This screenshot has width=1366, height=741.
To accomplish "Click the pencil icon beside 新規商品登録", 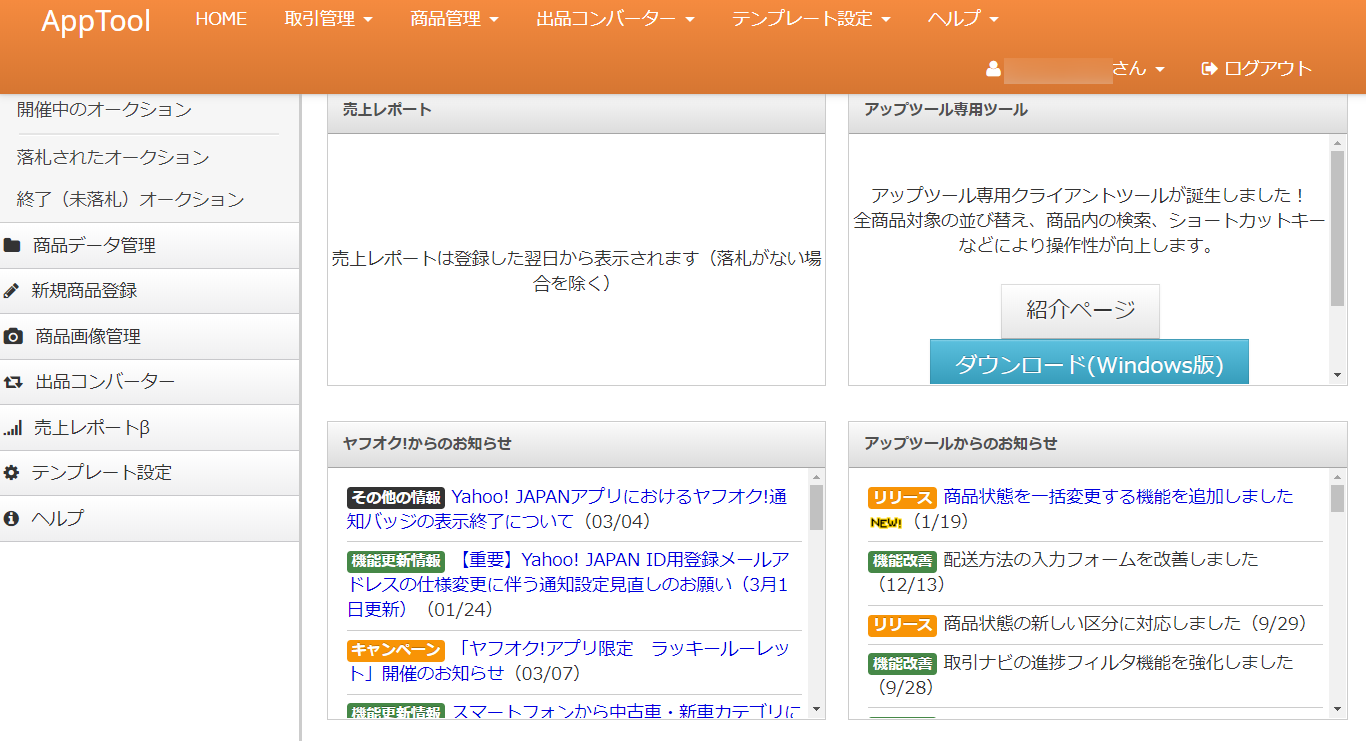I will point(12,291).
